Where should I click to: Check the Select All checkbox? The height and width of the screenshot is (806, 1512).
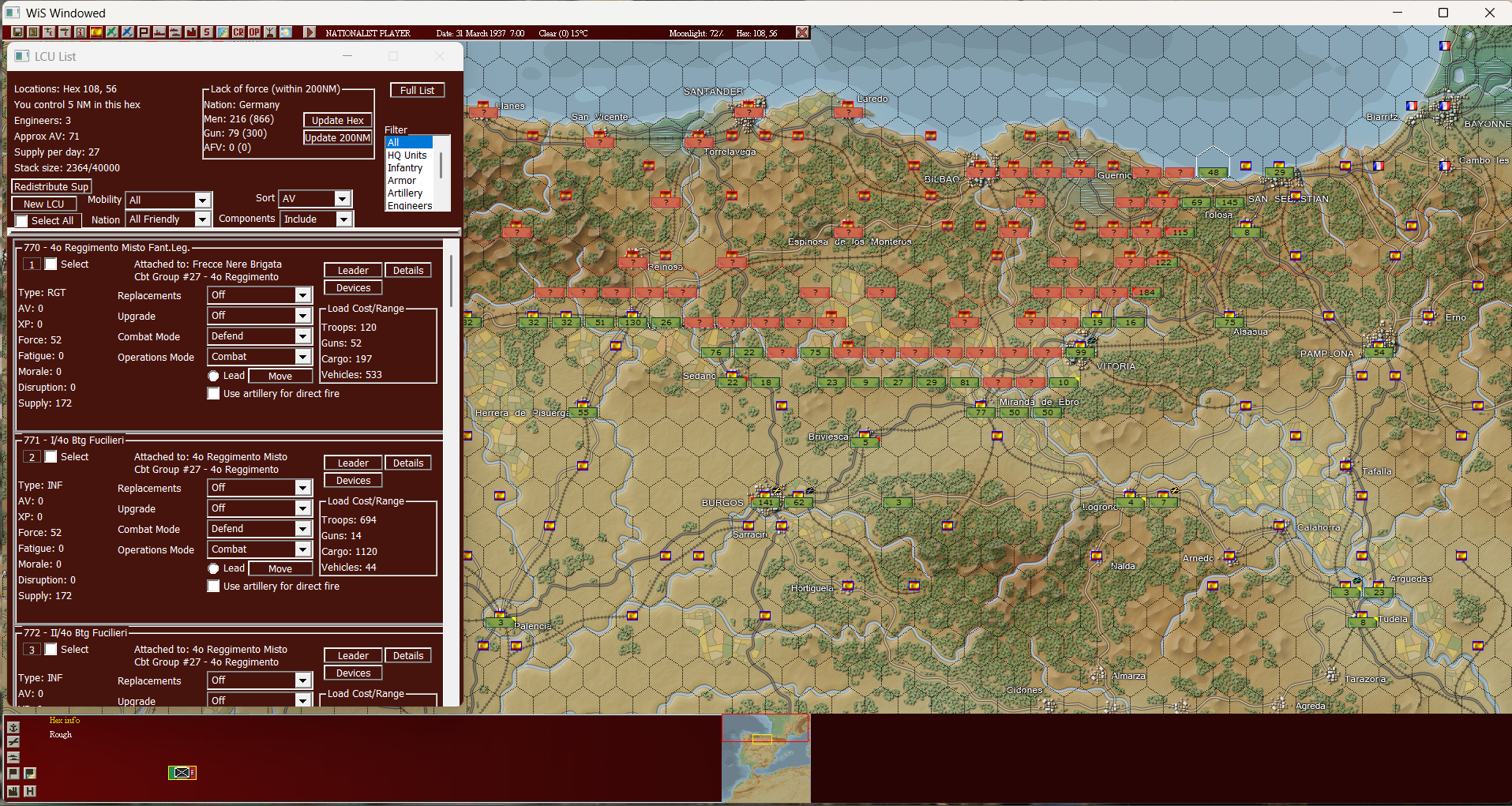[x=21, y=220]
